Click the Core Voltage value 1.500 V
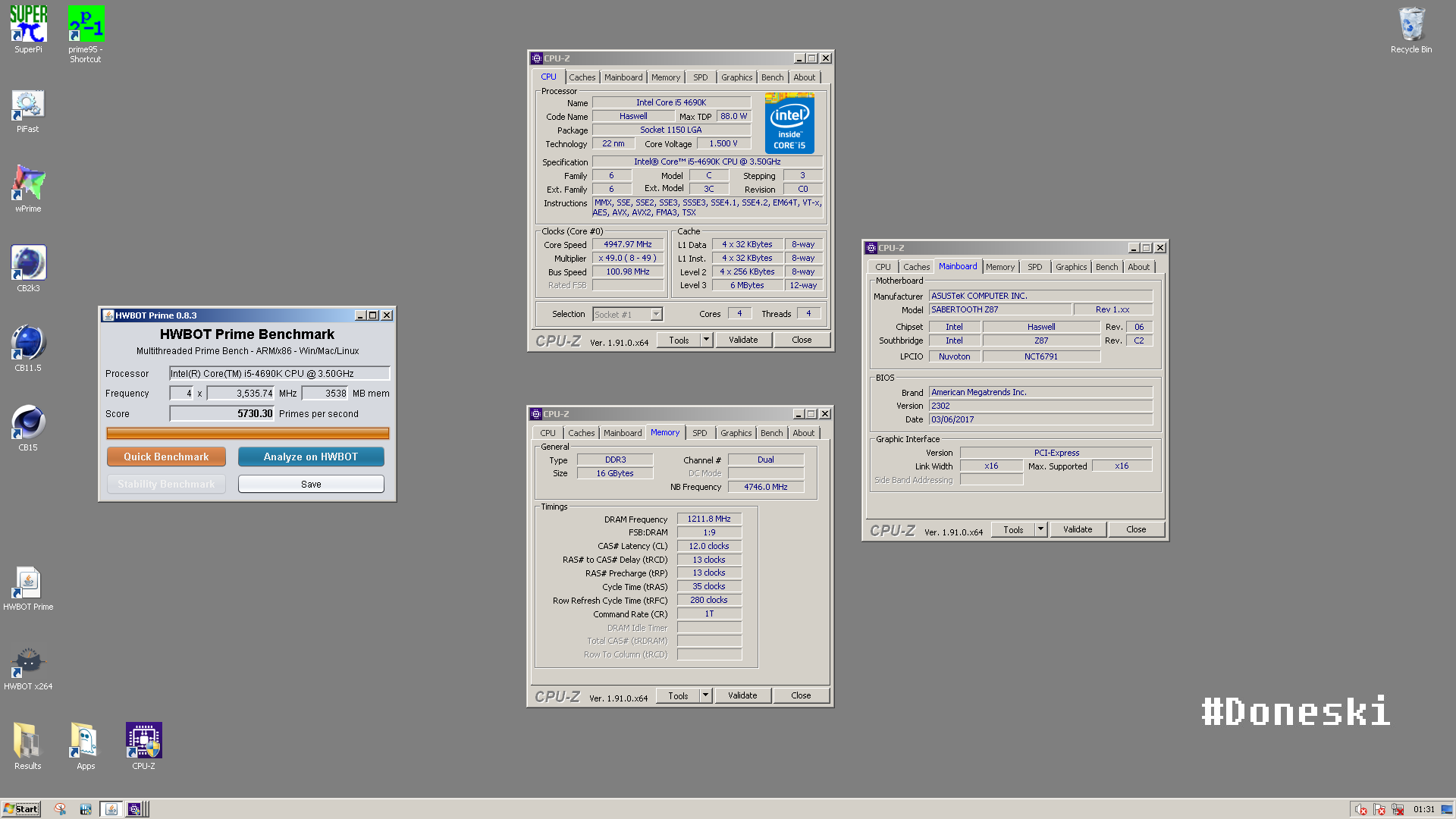This screenshot has width=1456, height=819. [x=723, y=143]
